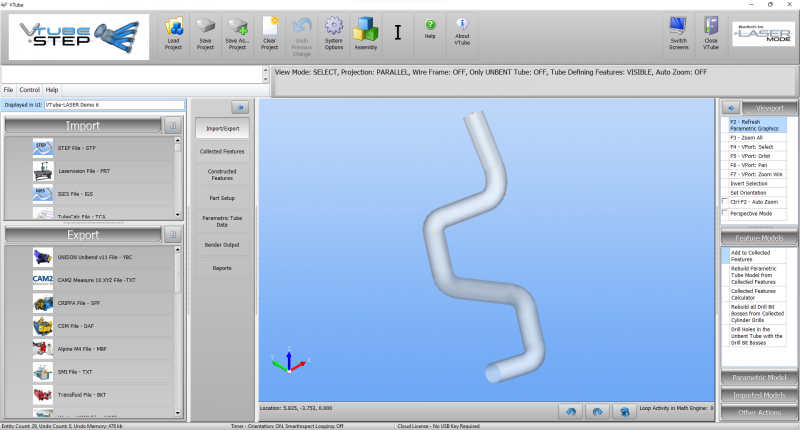800x430 pixels.
Task: Switch to Collected Features tab
Action: tap(222, 151)
